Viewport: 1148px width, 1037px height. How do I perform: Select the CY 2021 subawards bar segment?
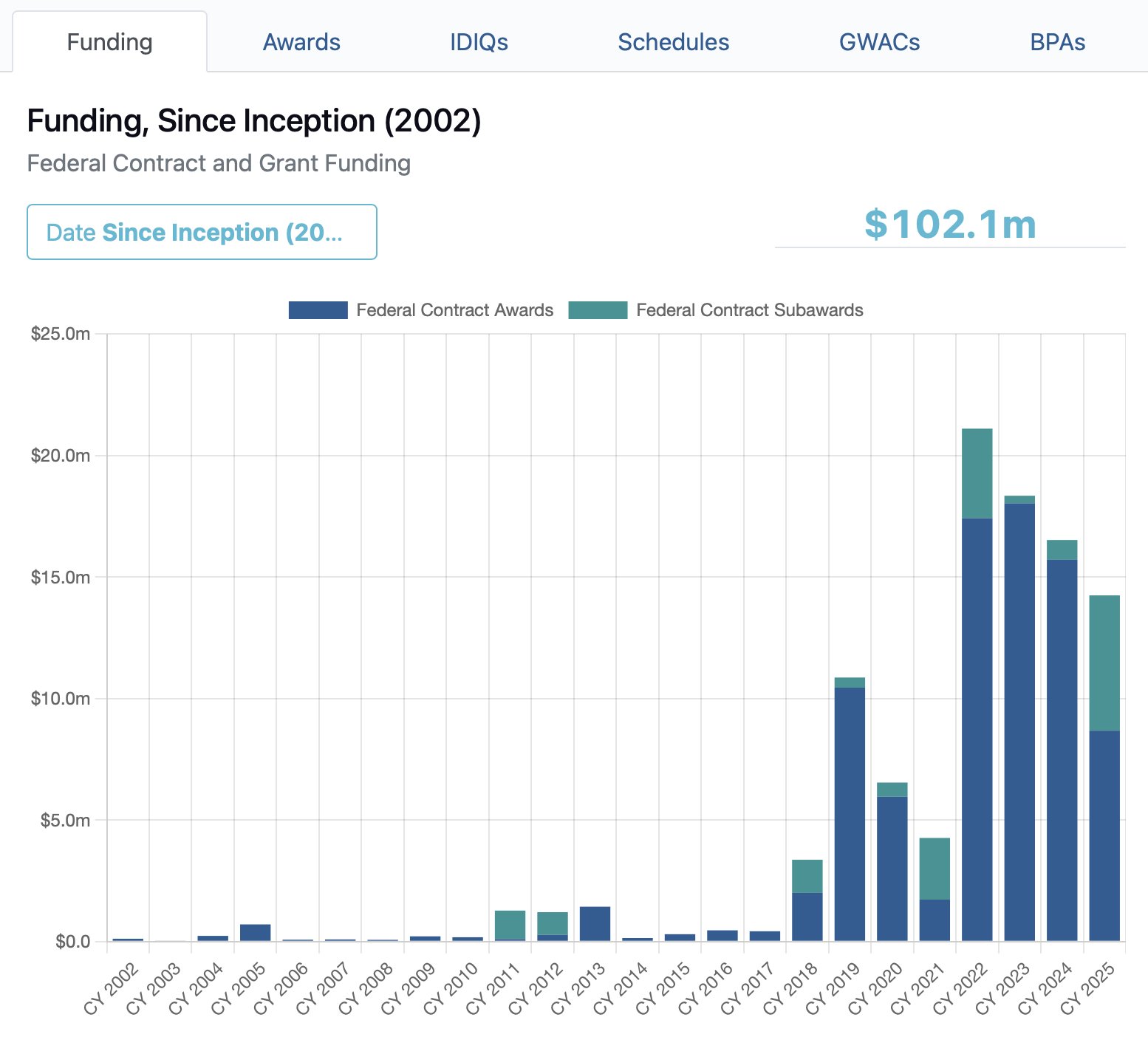point(935,869)
